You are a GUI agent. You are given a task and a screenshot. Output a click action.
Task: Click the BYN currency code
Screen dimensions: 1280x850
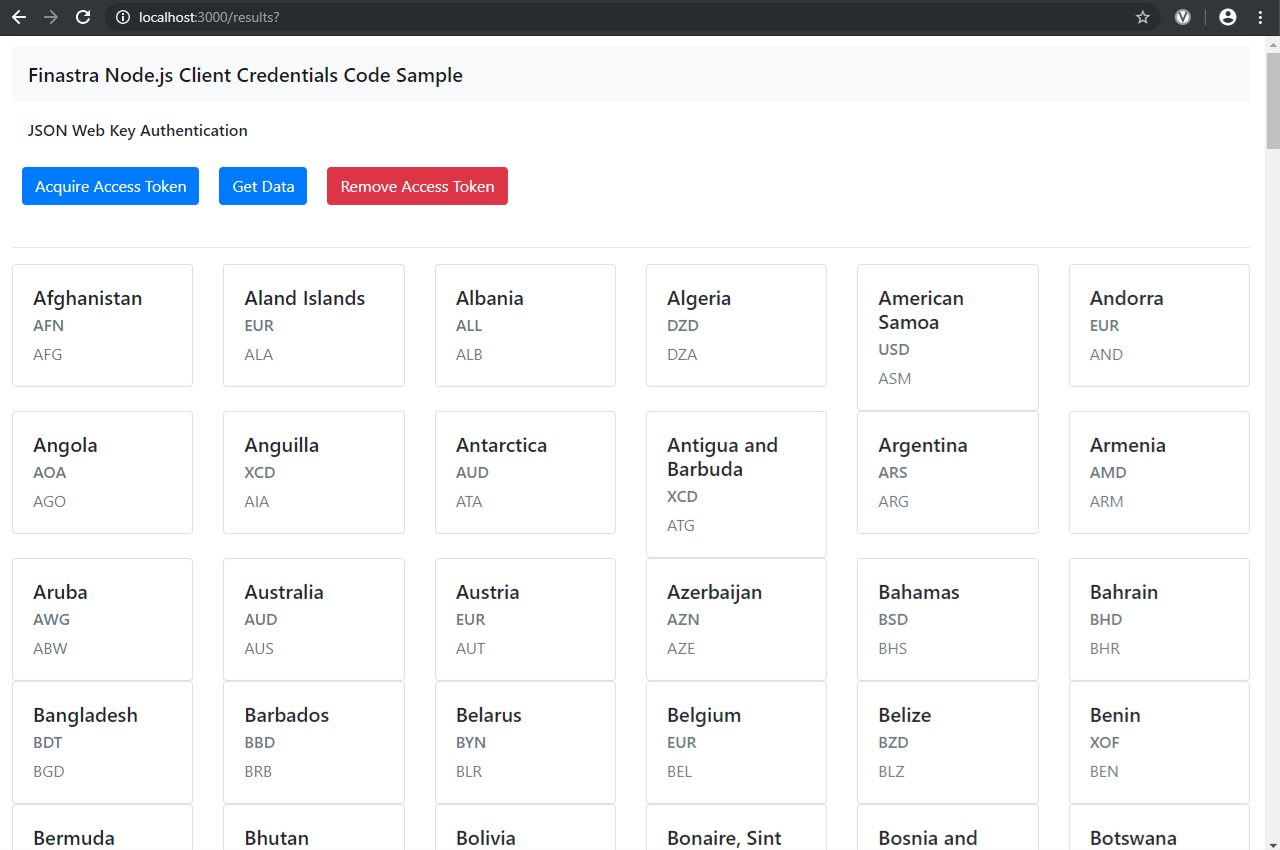pyautogui.click(x=471, y=742)
